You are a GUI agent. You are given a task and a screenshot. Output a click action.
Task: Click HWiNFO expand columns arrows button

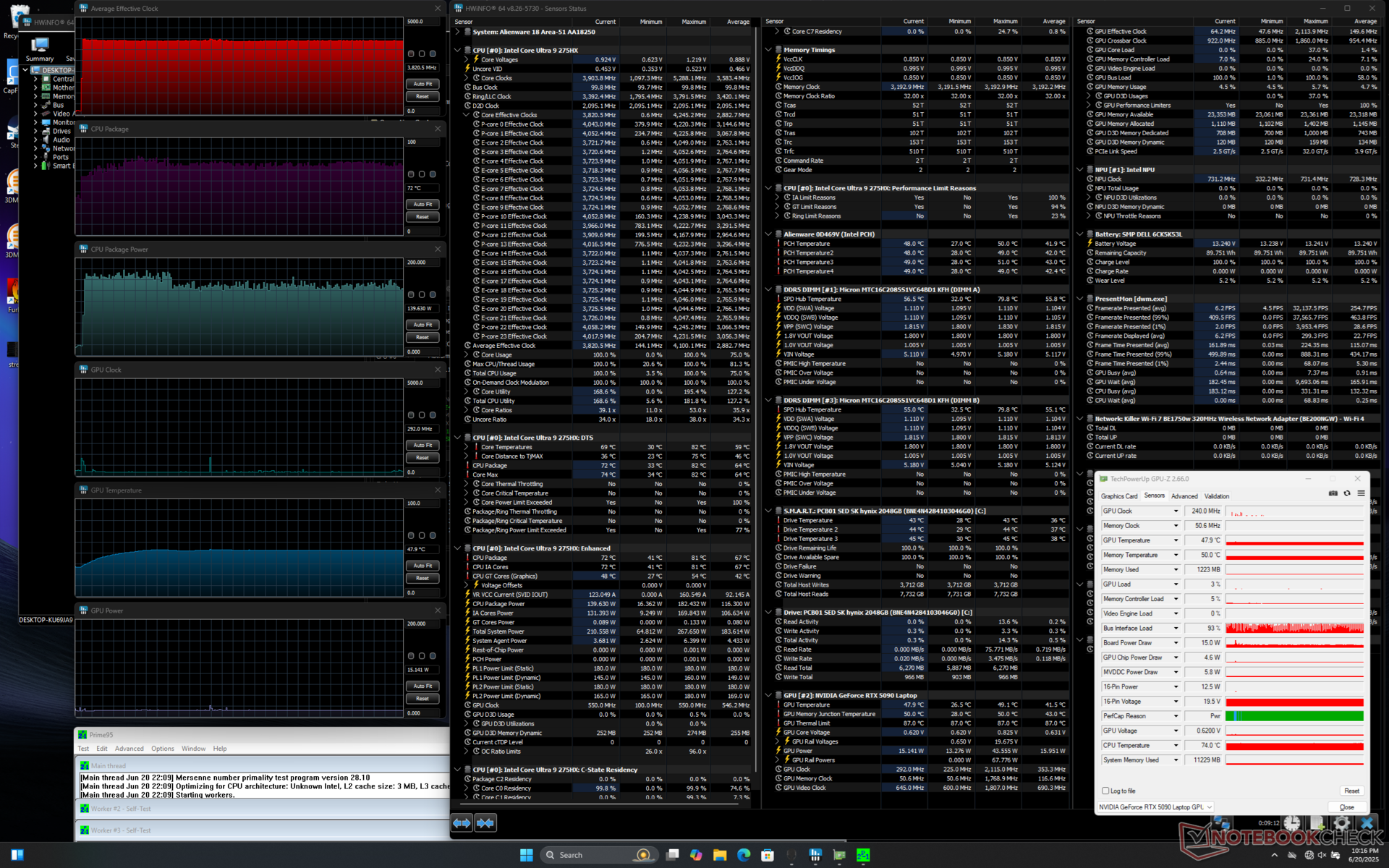coord(462,822)
